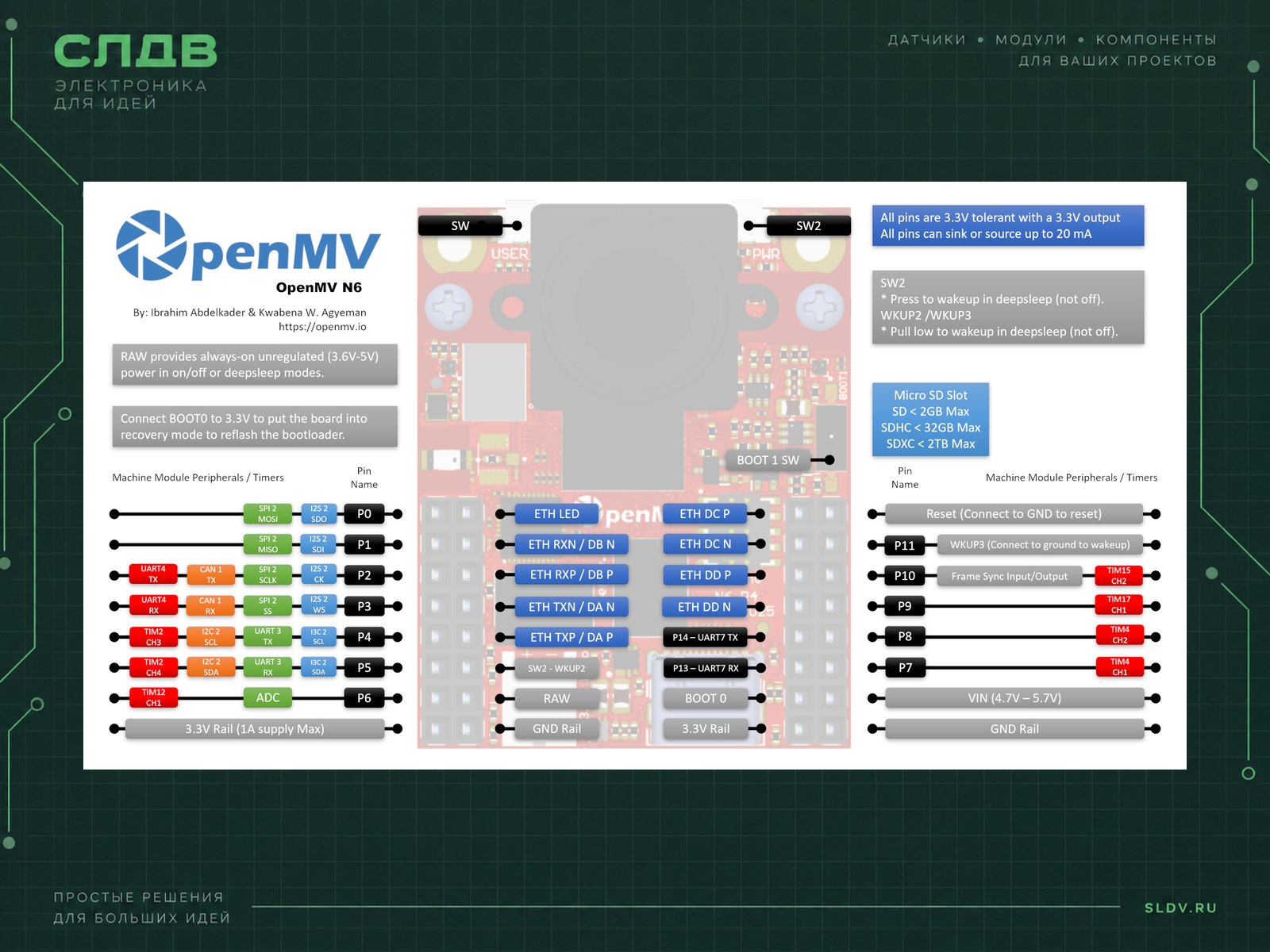The height and width of the screenshot is (952, 1270).
Task: Click the VIN (4.7V – 5.7V) bar
Action: (1014, 698)
